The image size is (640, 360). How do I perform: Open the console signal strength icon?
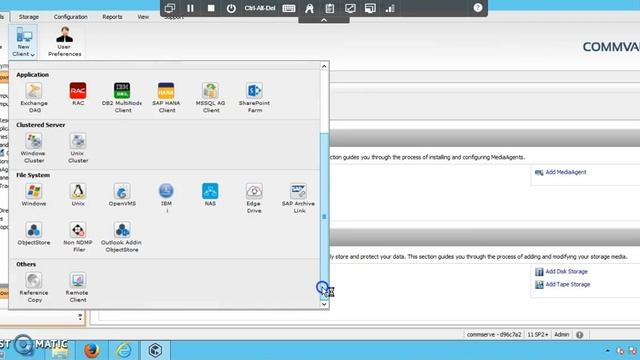tap(390, 8)
